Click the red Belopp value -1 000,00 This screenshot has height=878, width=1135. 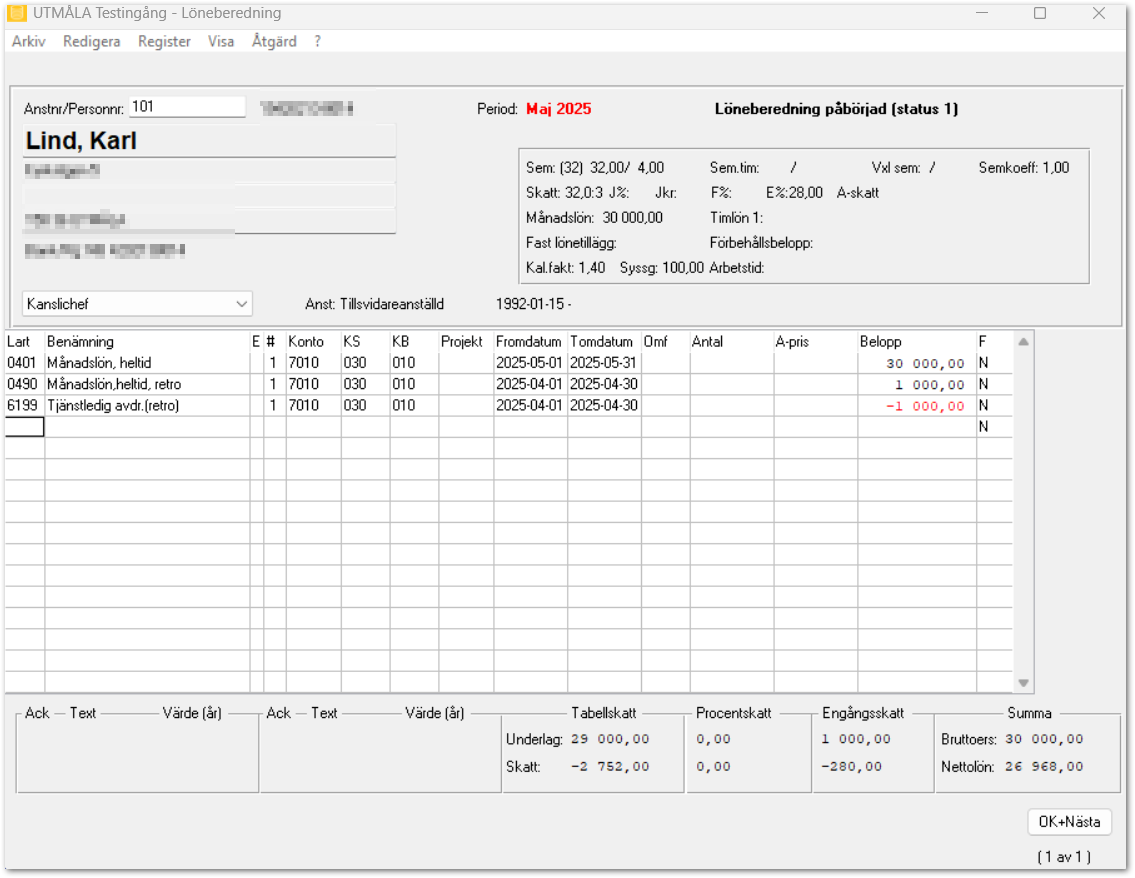coord(925,406)
